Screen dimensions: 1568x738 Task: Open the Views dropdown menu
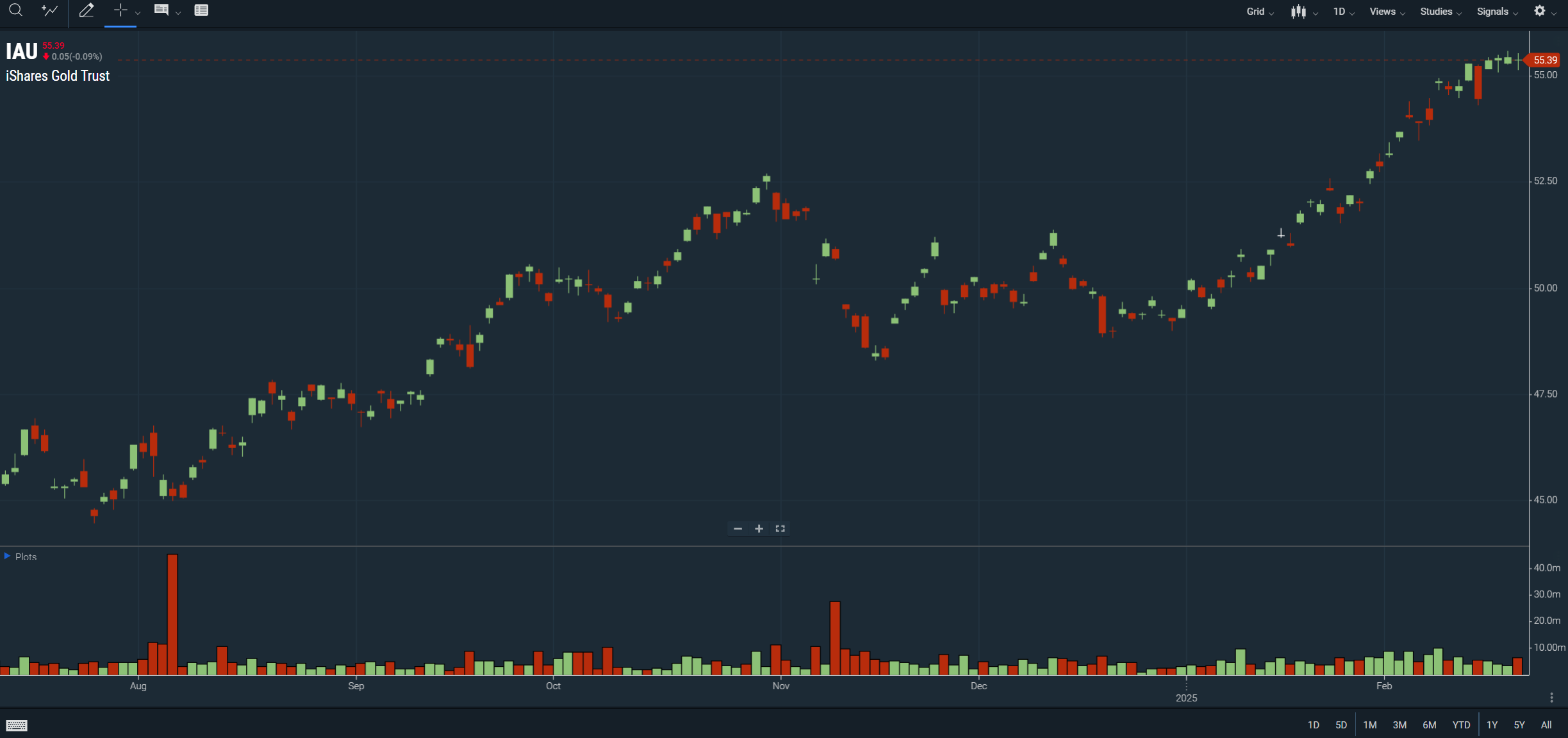point(1387,12)
